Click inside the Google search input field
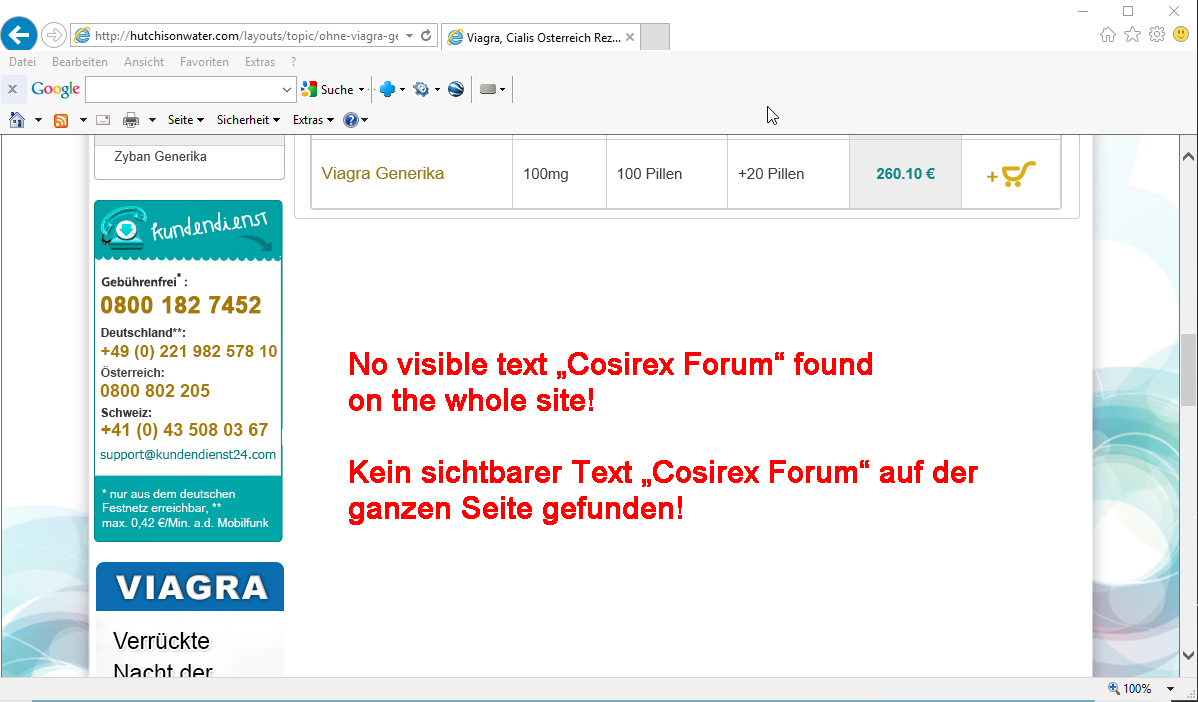1198x702 pixels. coord(183,90)
